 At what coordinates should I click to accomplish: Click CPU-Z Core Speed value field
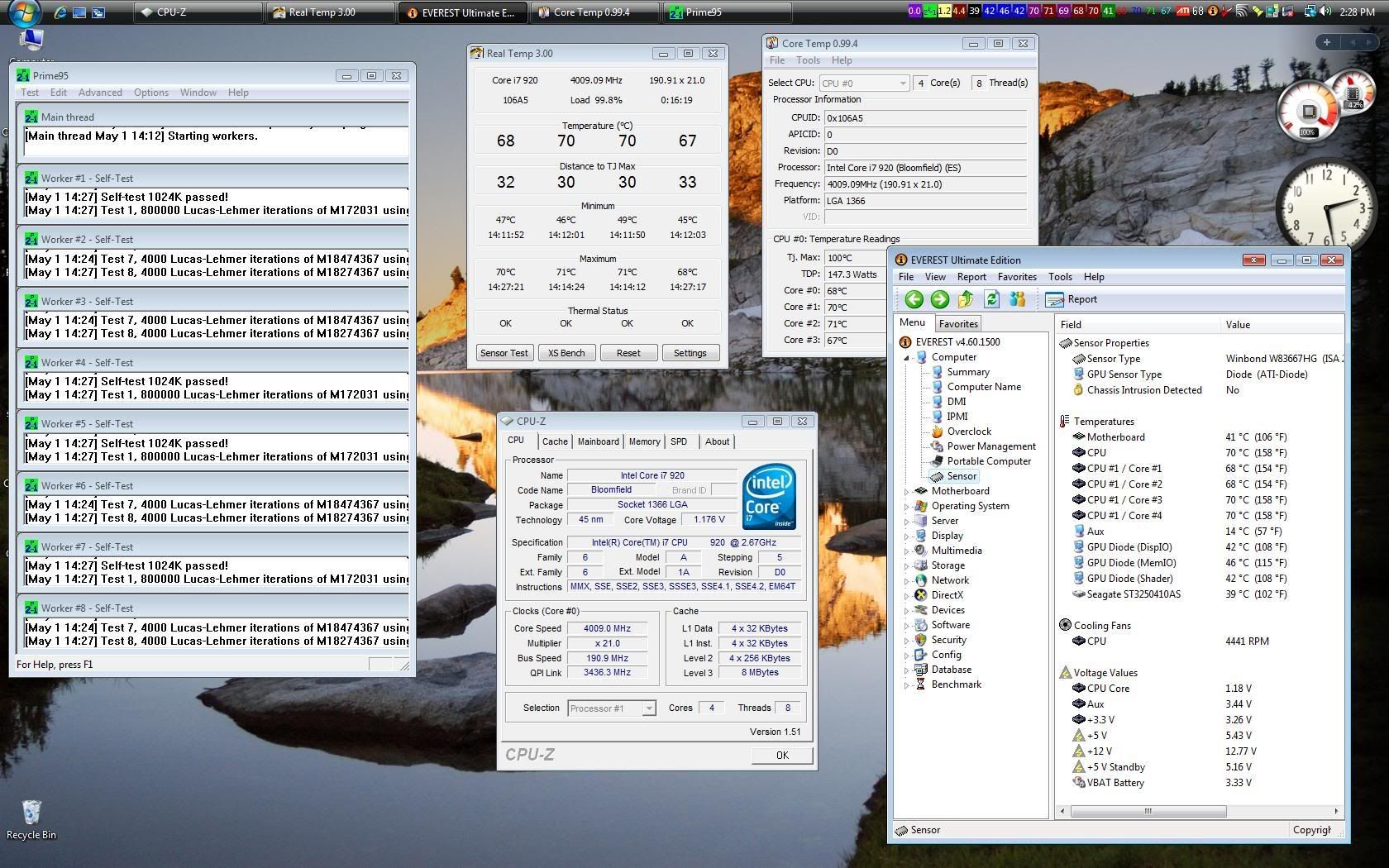607,628
